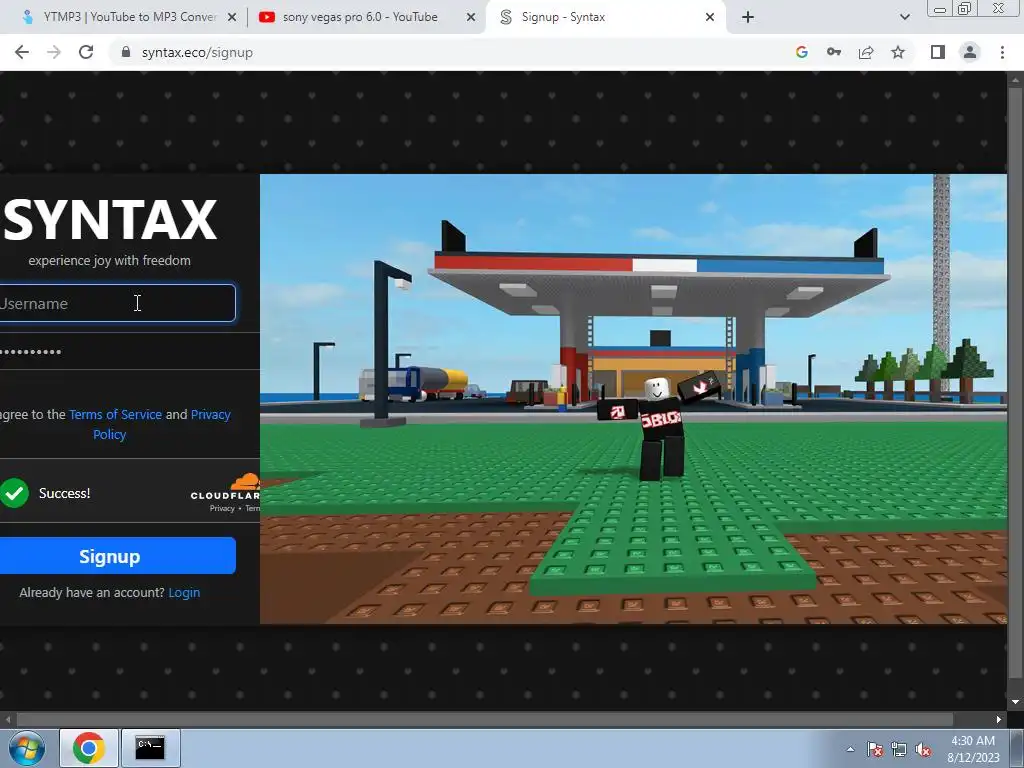Show hidden tray icons arrow

[850, 749]
